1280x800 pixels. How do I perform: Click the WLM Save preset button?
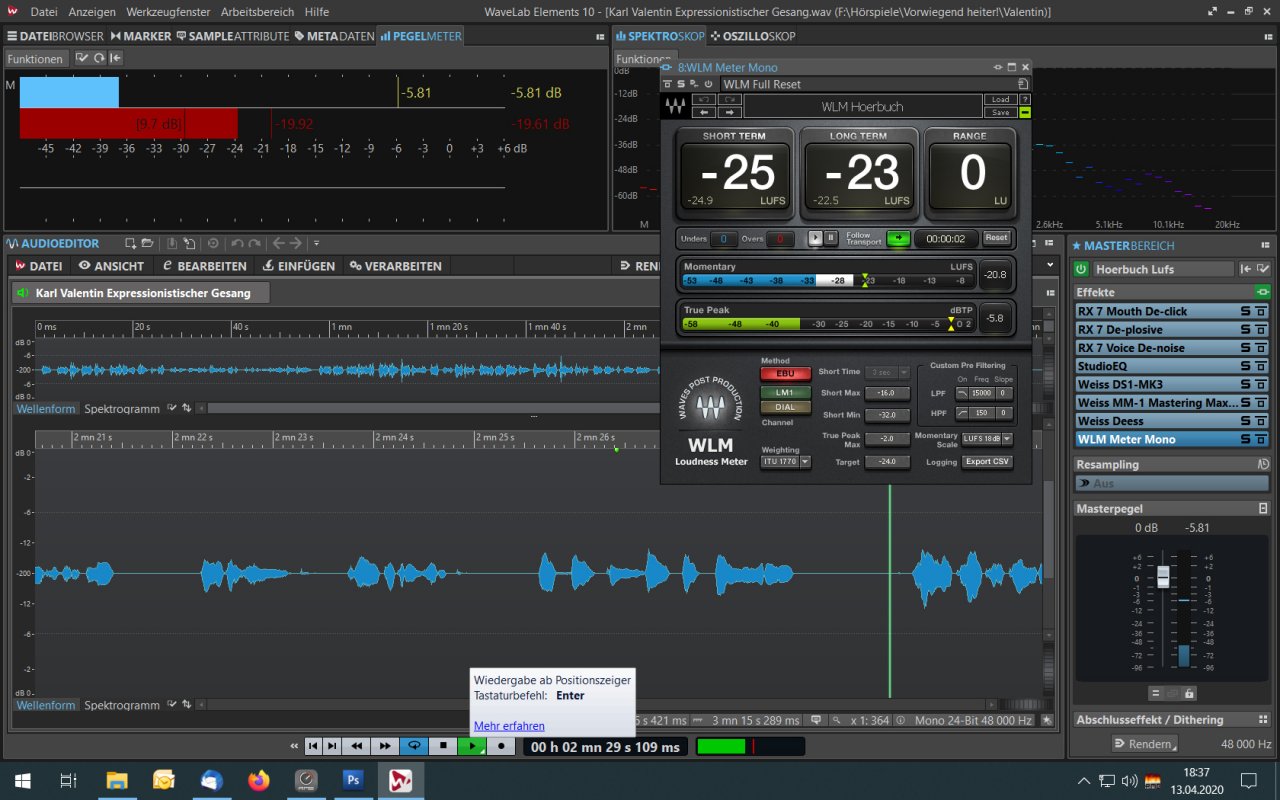[x=1001, y=112]
